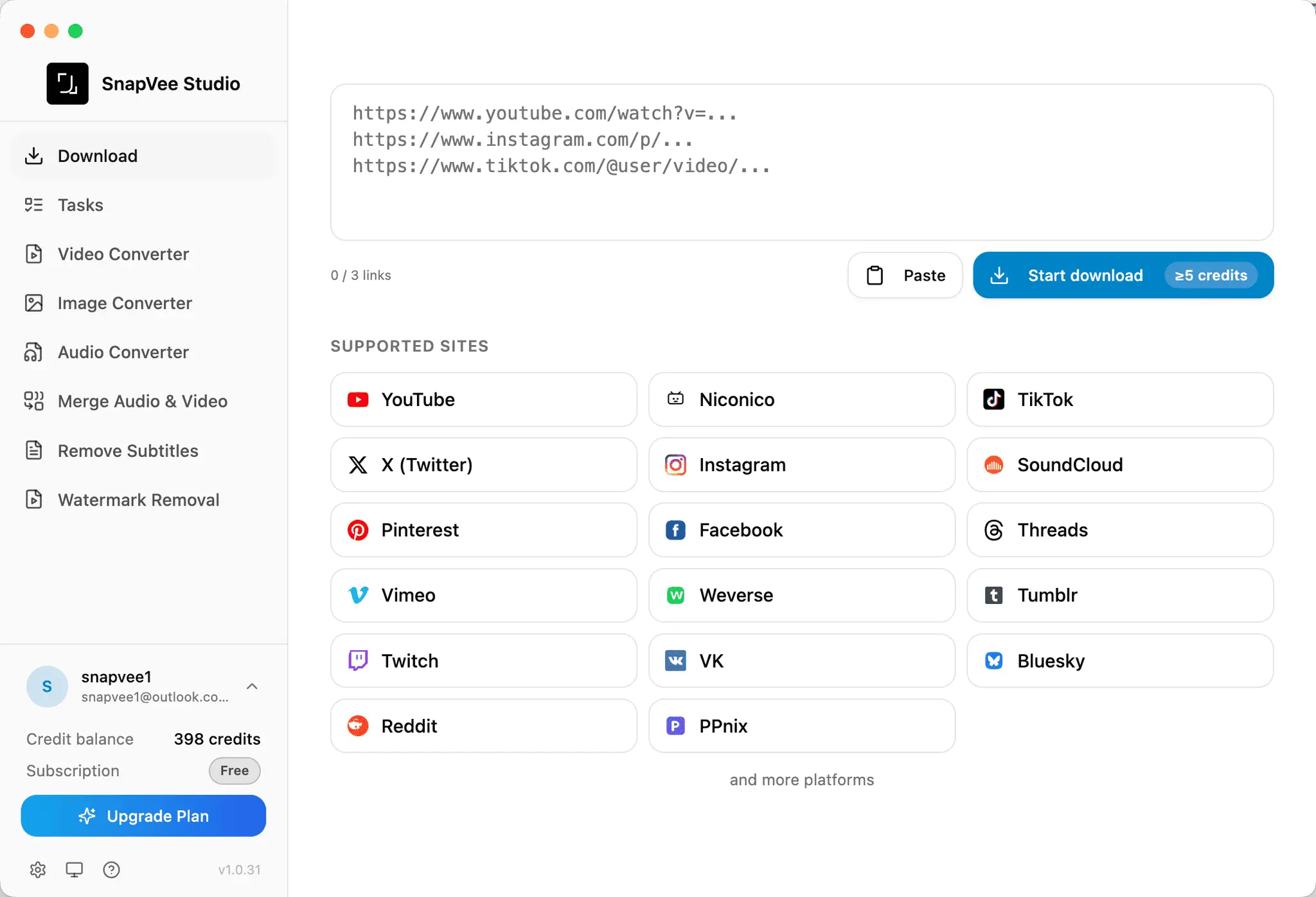Go to Video Converter
Viewport: 1316px width, 897px height.
(x=143, y=254)
